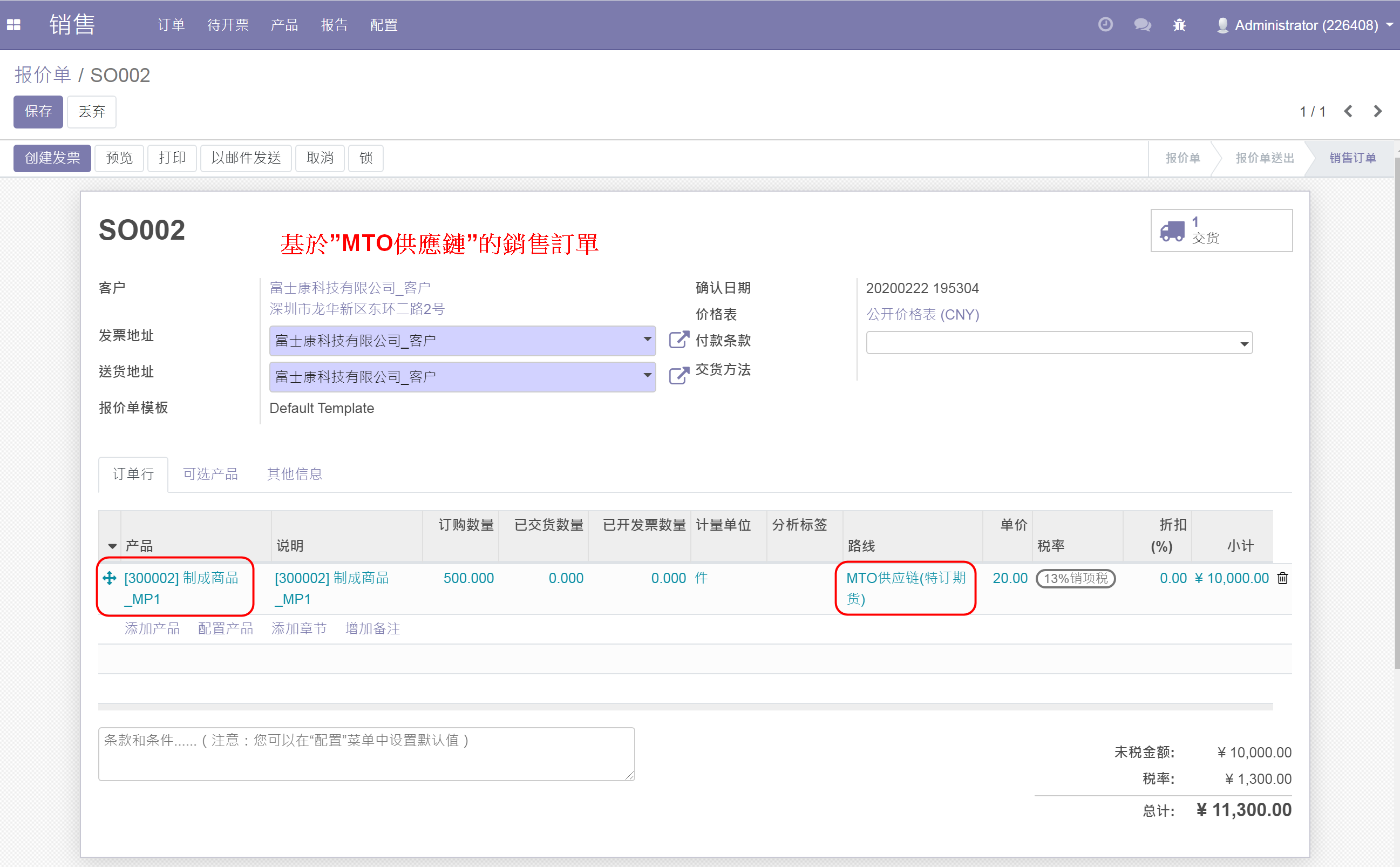Expand the invoice address dropdown
This screenshot has height=867, width=1400.
647,340
